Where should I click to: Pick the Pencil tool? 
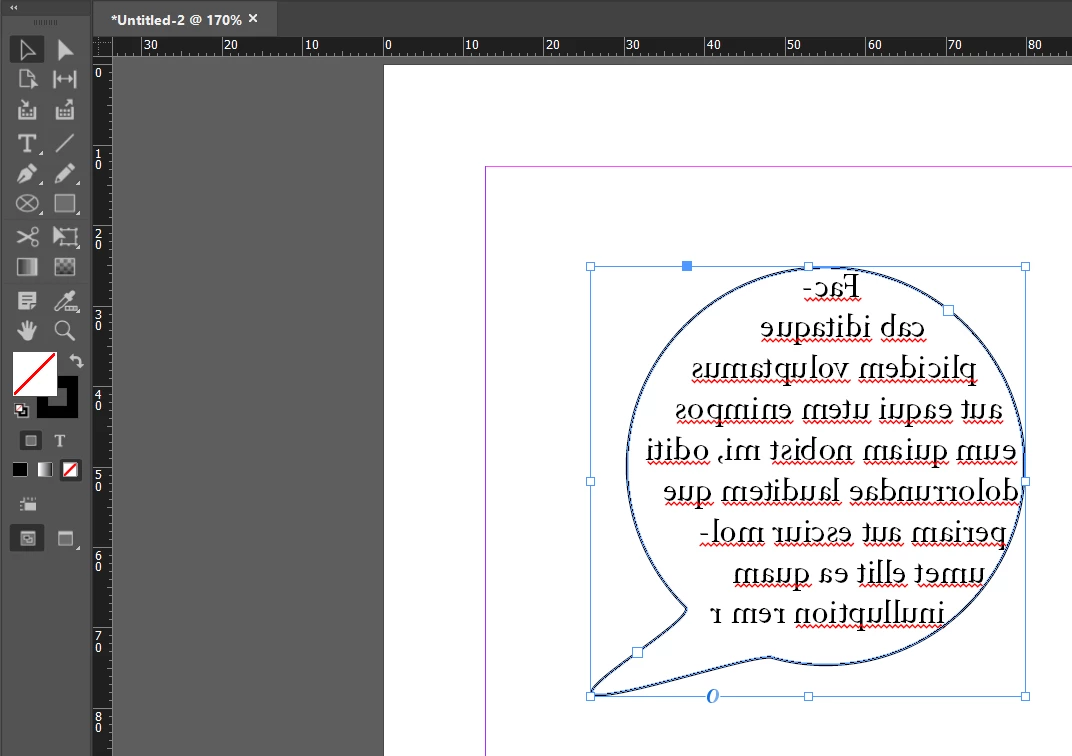65,174
